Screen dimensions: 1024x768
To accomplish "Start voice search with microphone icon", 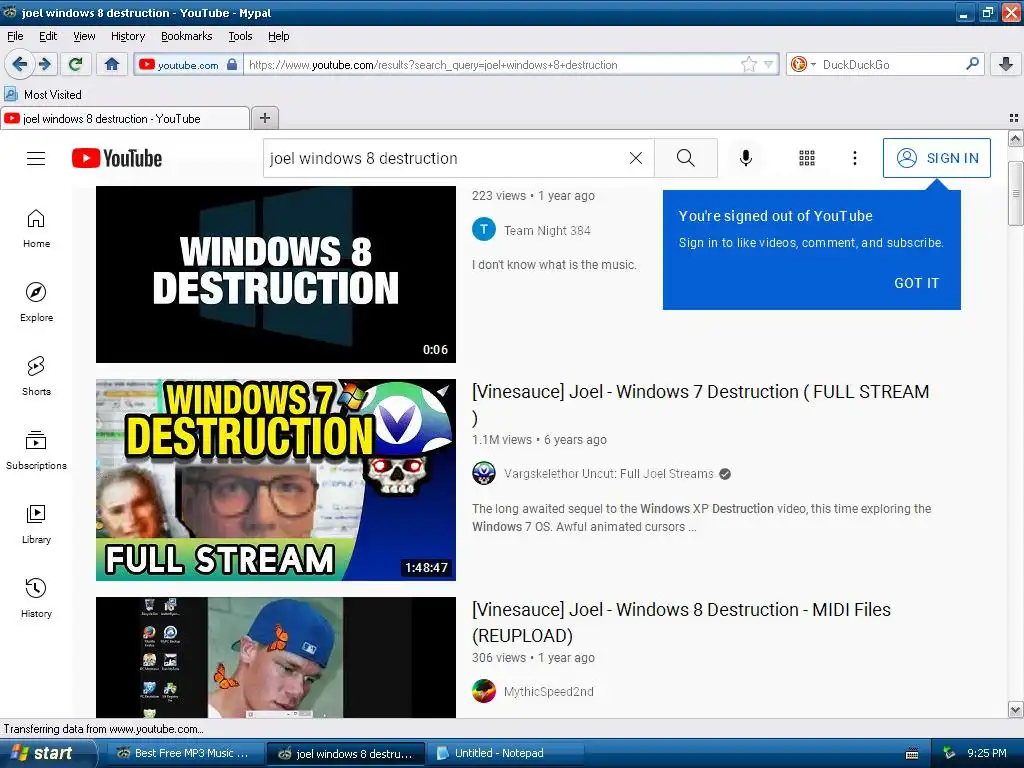I will 746,158.
